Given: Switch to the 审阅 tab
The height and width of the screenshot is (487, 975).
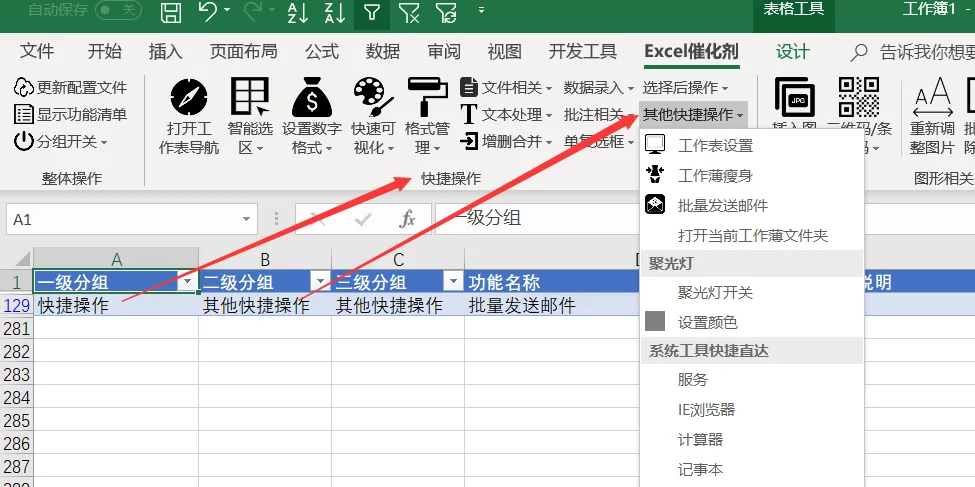Looking at the screenshot, I should [443, 52].
